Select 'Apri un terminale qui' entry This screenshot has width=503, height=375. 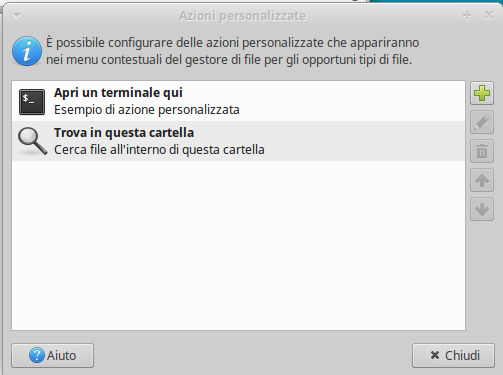point(238,101)
